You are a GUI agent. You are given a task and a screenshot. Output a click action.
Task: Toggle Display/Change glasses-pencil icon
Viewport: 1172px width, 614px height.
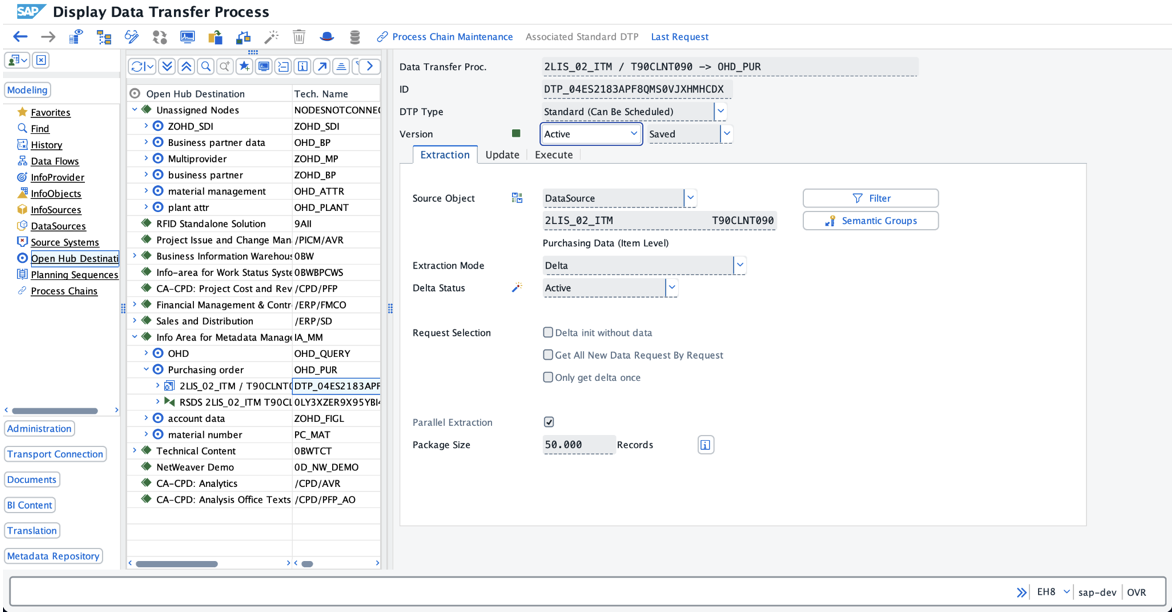pos(132,37)
